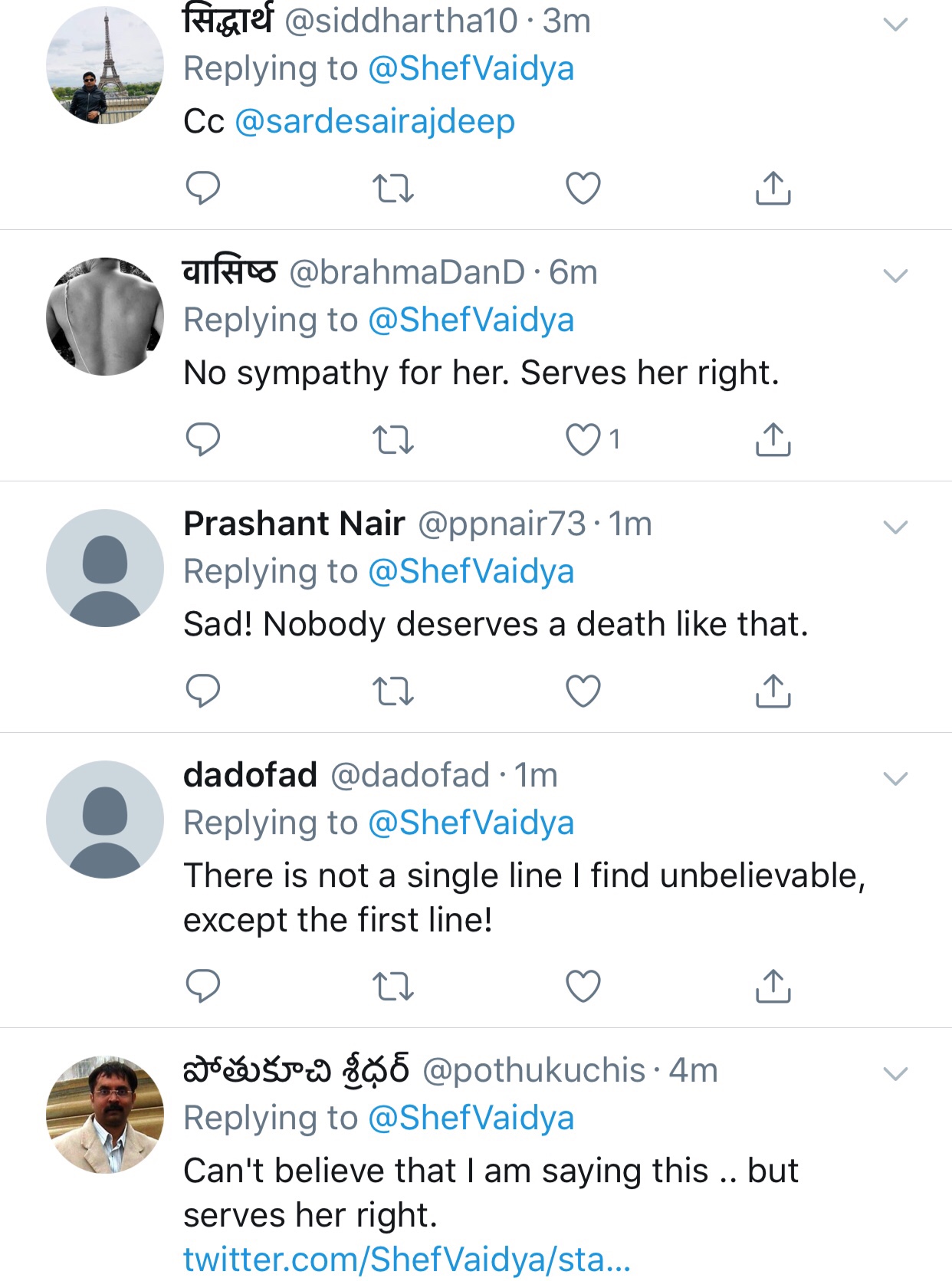Image resolution: width=952 pixels, height=1281 pixels.
Task: Reply to siddhartha10's tweet
Action: coord(203,188)
